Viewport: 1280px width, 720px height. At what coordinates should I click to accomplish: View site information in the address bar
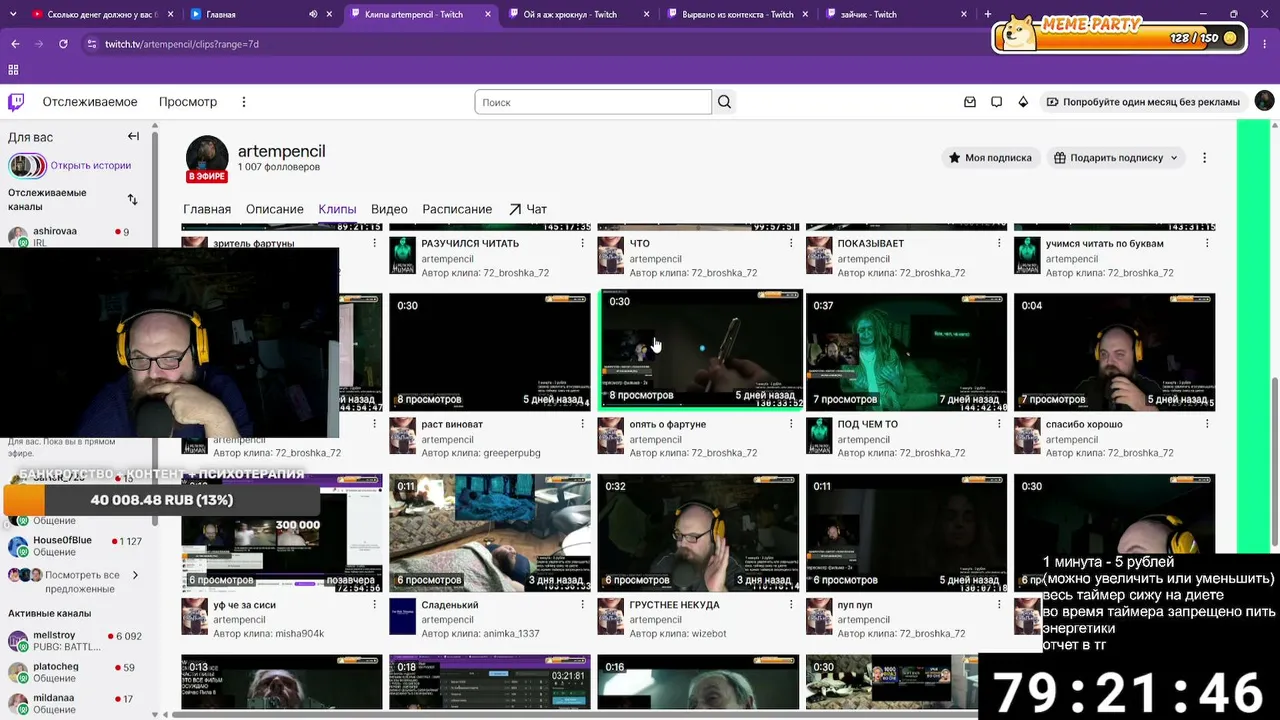point(92,44)
